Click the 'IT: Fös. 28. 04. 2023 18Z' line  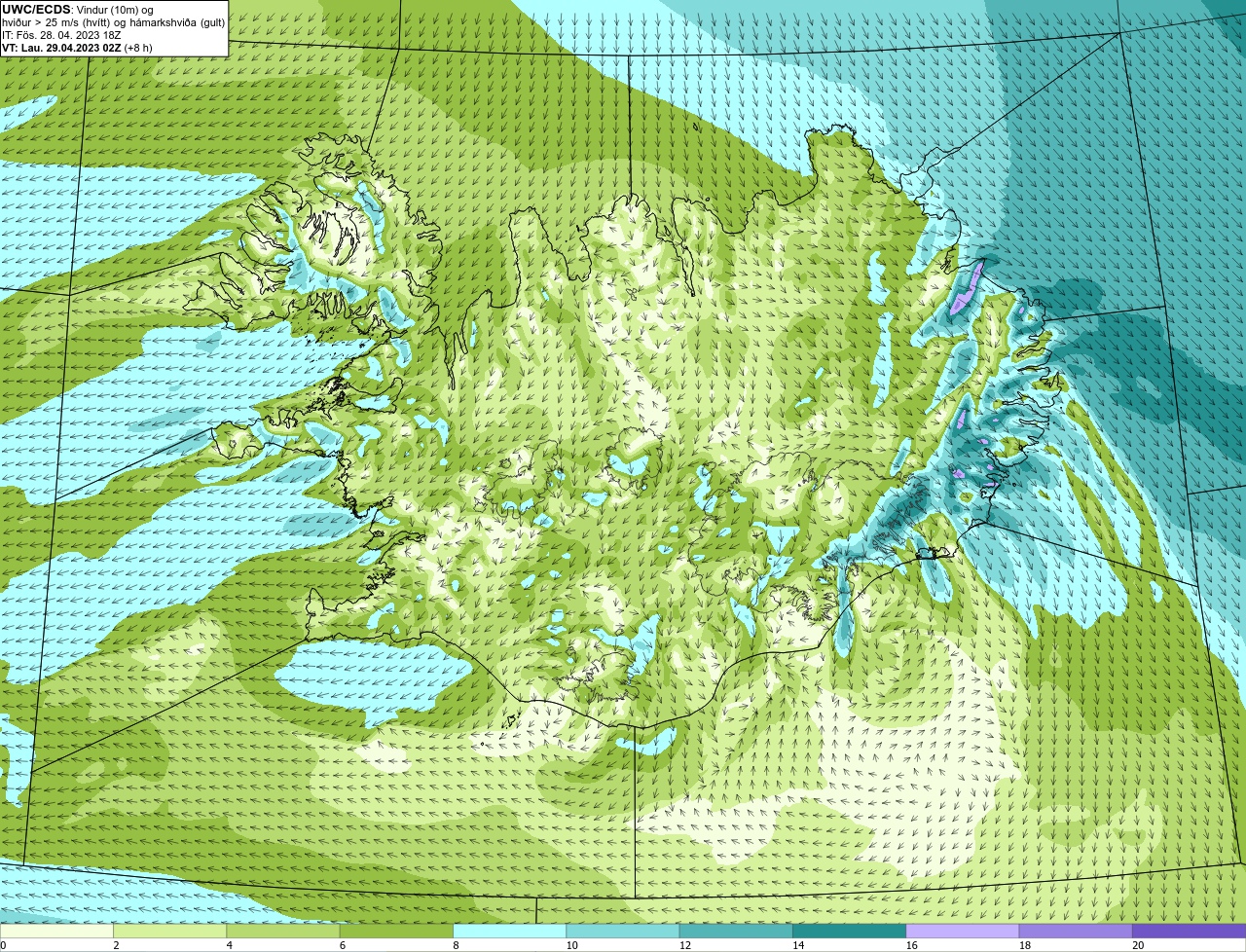coord(61,35)
